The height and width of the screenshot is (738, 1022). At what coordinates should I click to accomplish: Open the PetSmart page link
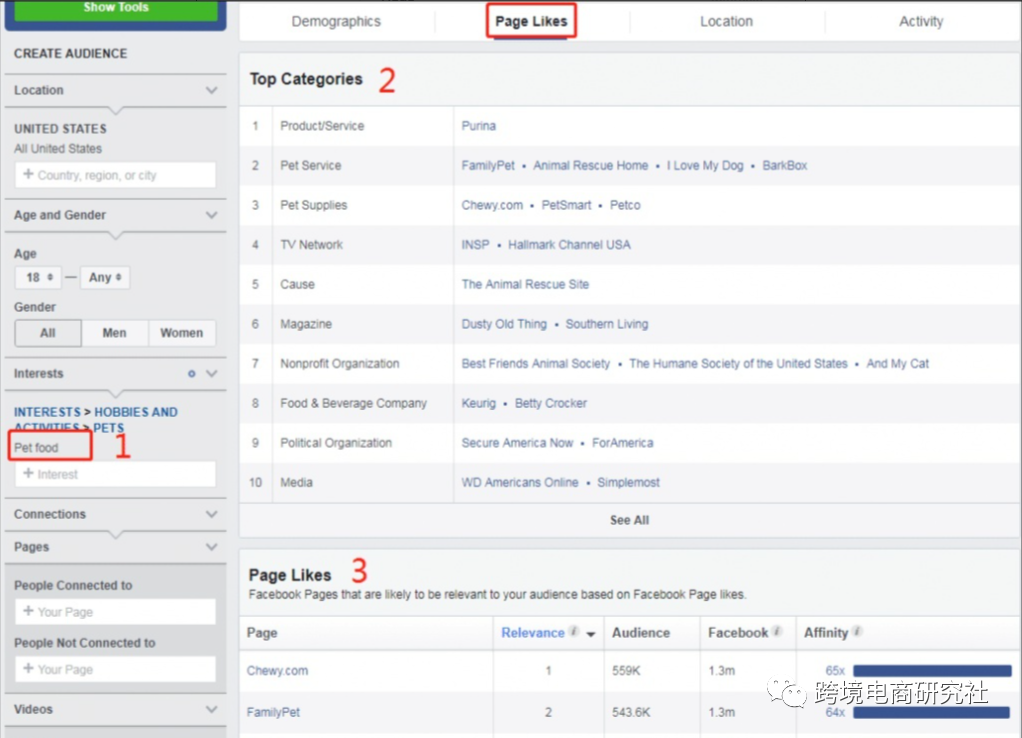pos(566,205)
